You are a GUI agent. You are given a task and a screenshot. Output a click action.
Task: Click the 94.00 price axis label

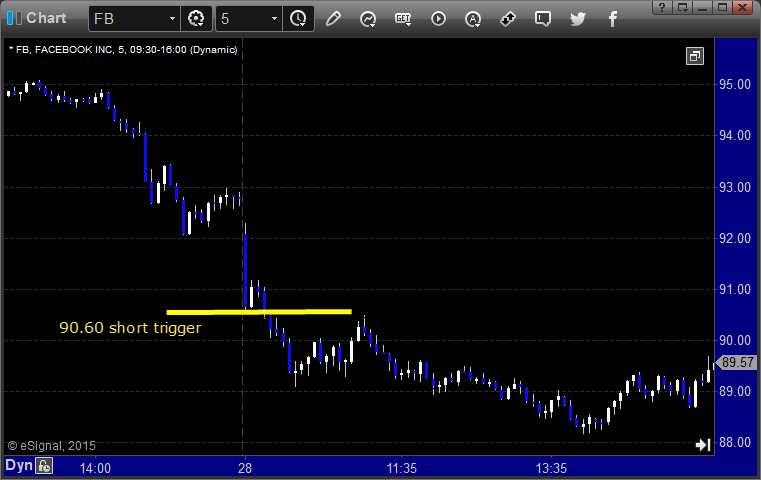pos(735,135)
